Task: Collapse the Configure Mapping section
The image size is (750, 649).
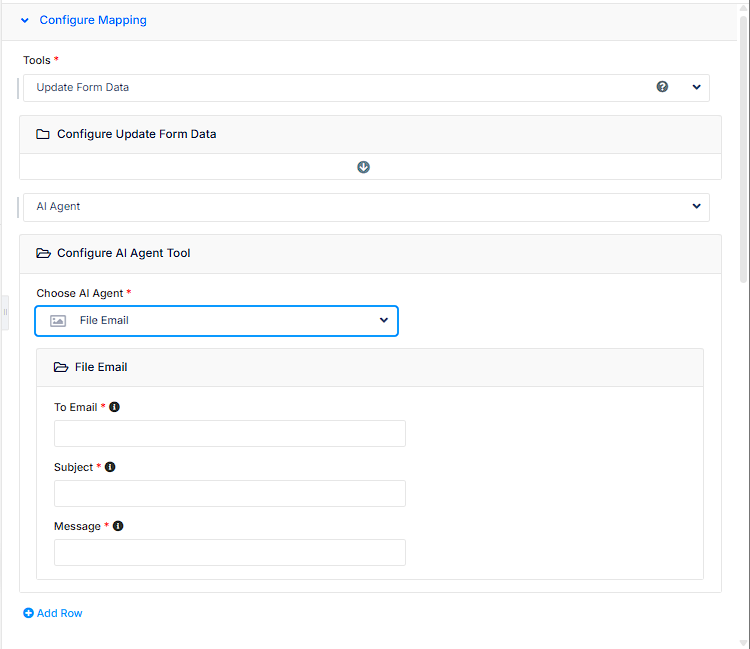Action: pos(25,20)
